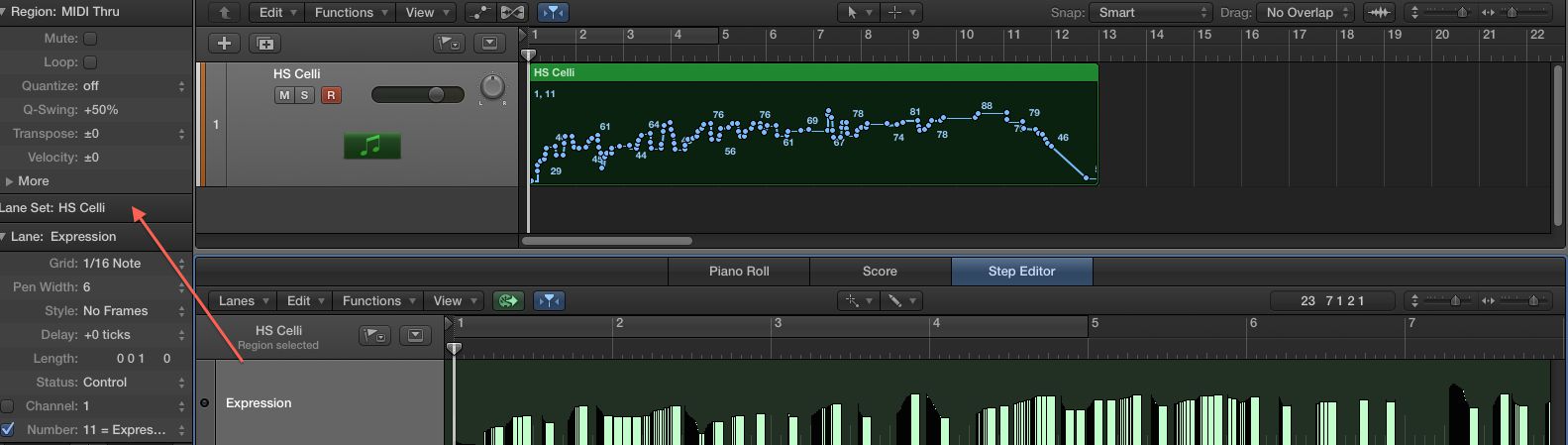The image size is (1568, 445).
Task: Click Step Editor vertical zoom arrows icon
Action: pos(1414,301)
